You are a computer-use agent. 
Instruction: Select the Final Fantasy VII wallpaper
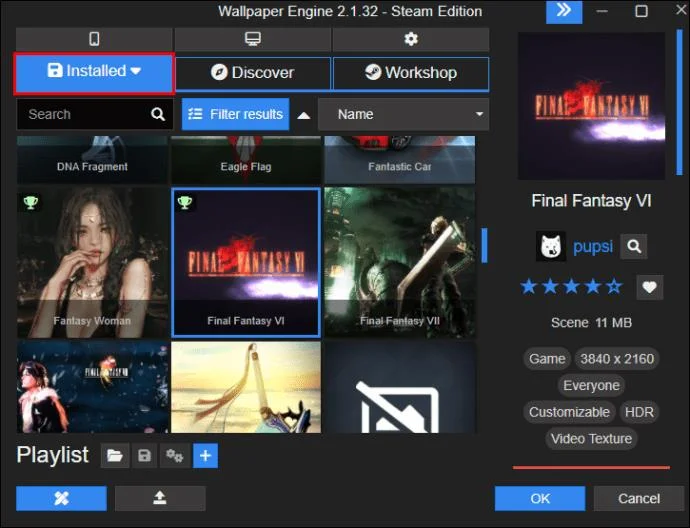400,262
